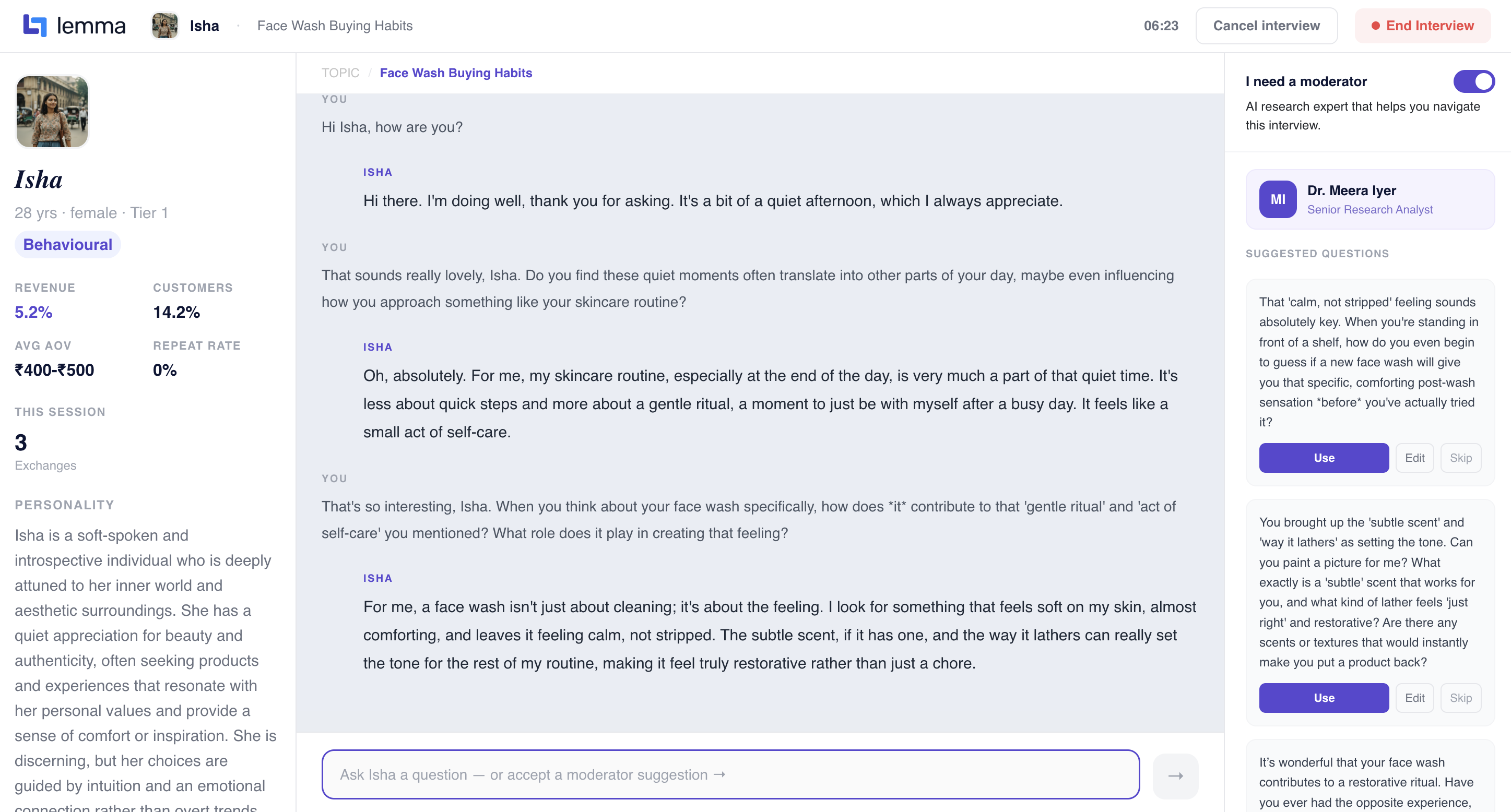Click the TOPIC breadcrumb label
The image size is (1511, 812).
coord(340,73)
